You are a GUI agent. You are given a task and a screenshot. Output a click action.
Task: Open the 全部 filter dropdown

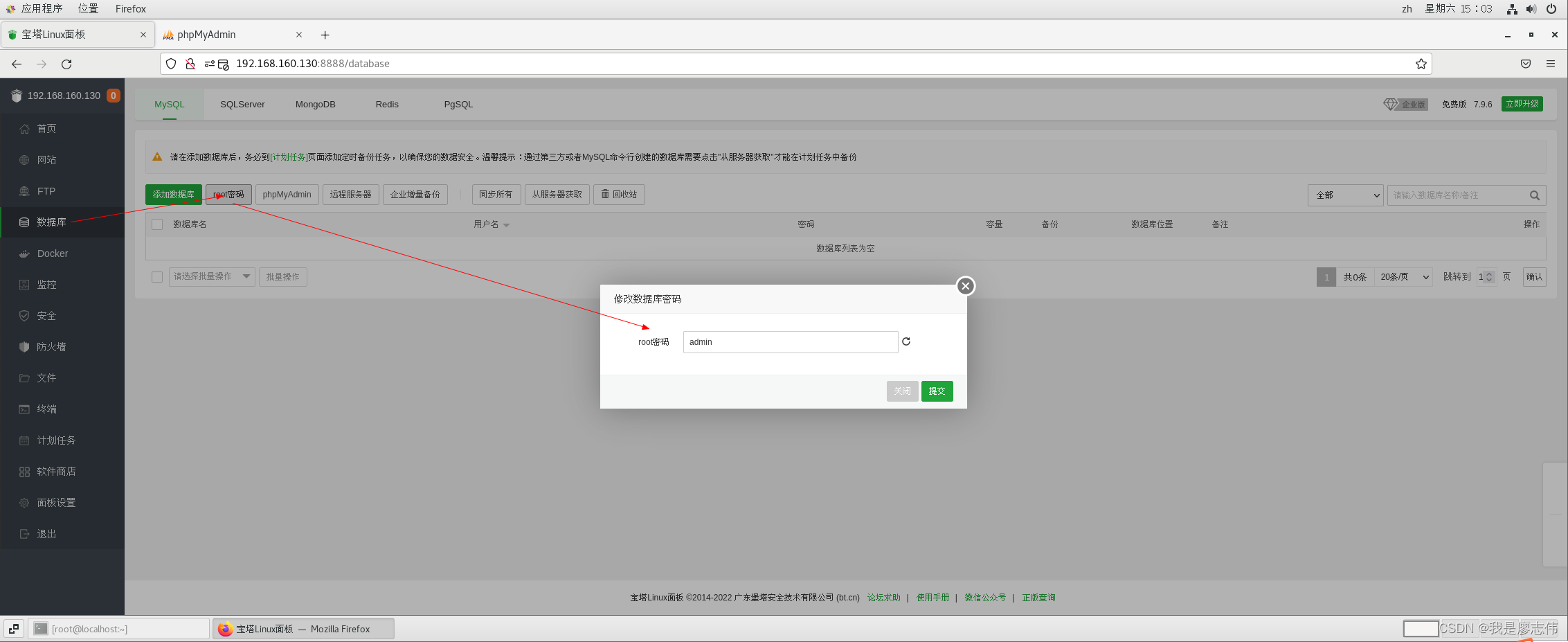coord(1345,195)
